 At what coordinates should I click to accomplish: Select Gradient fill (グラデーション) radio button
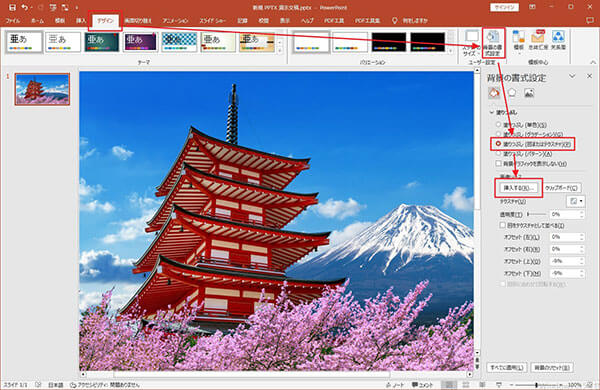(x=498, y=134)
